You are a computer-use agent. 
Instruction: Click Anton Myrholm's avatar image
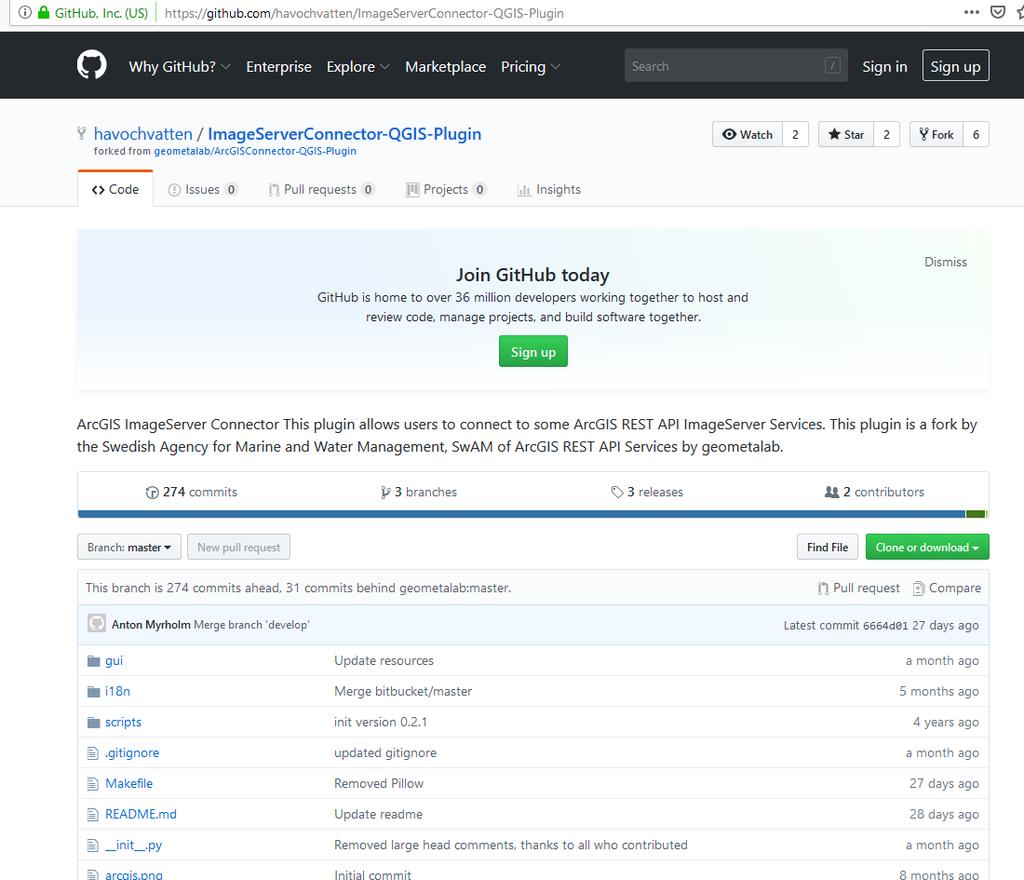[97, 623]
